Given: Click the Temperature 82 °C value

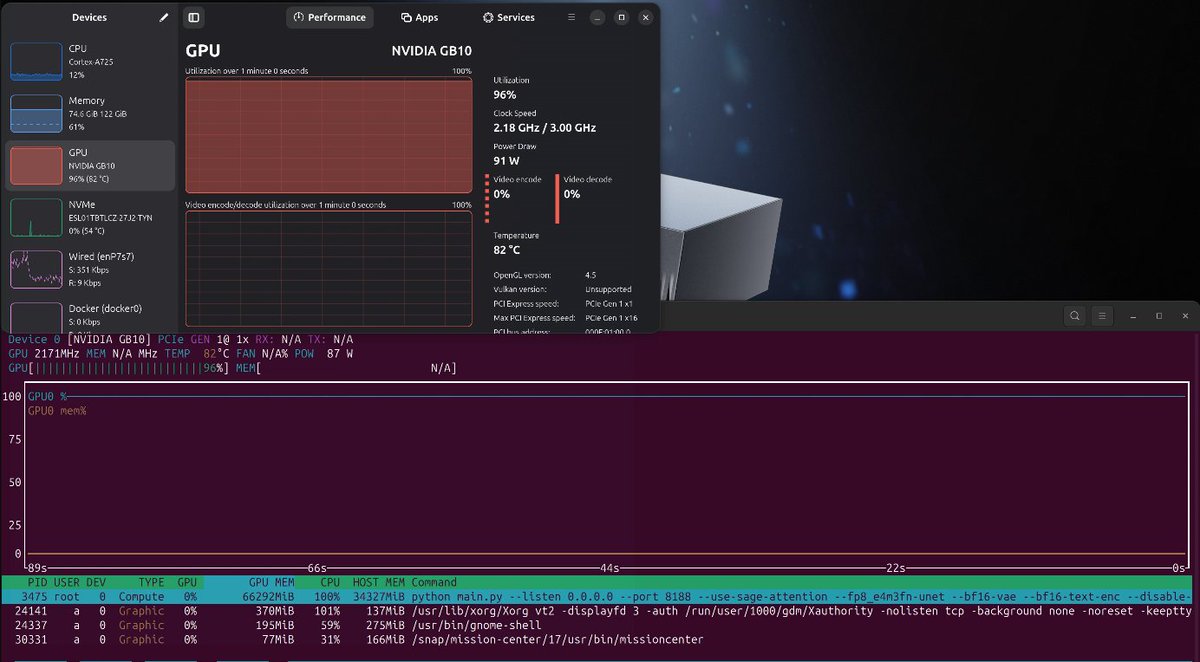Looking at the screenshot, I should (507, 249).
